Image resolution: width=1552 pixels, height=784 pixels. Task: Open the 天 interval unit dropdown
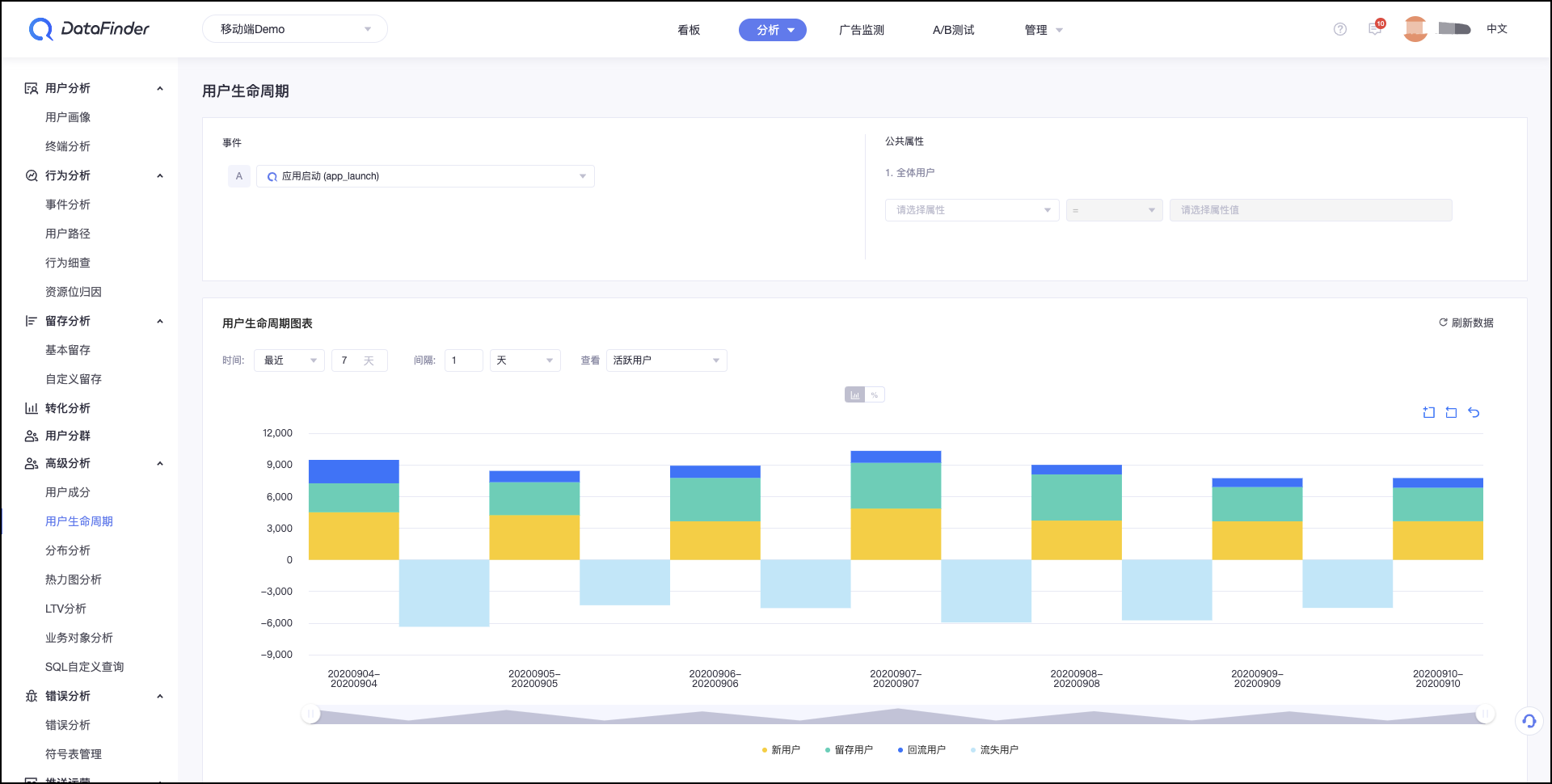point(525,360)
